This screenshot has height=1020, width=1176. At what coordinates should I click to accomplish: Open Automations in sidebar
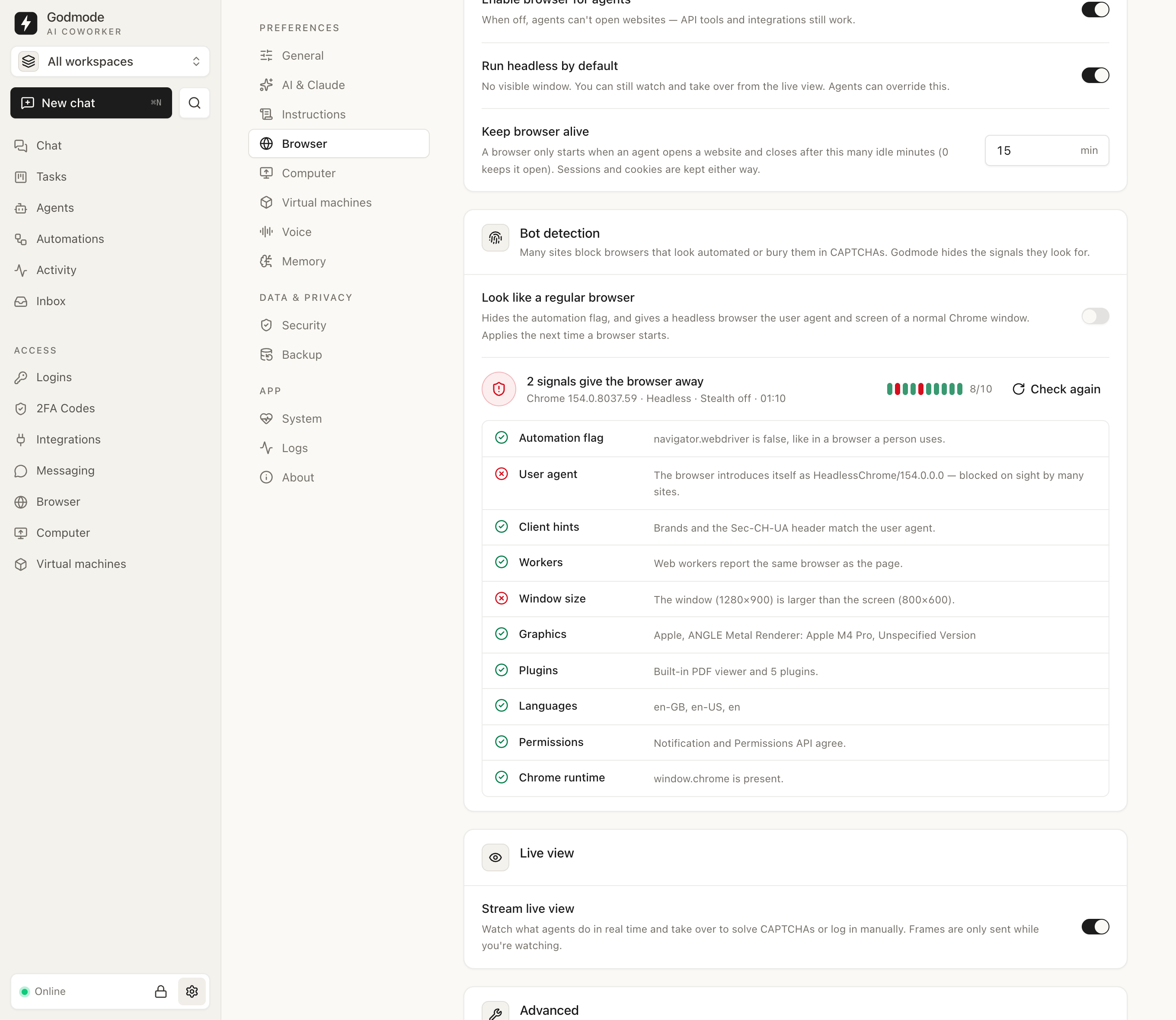pos(110,239)
